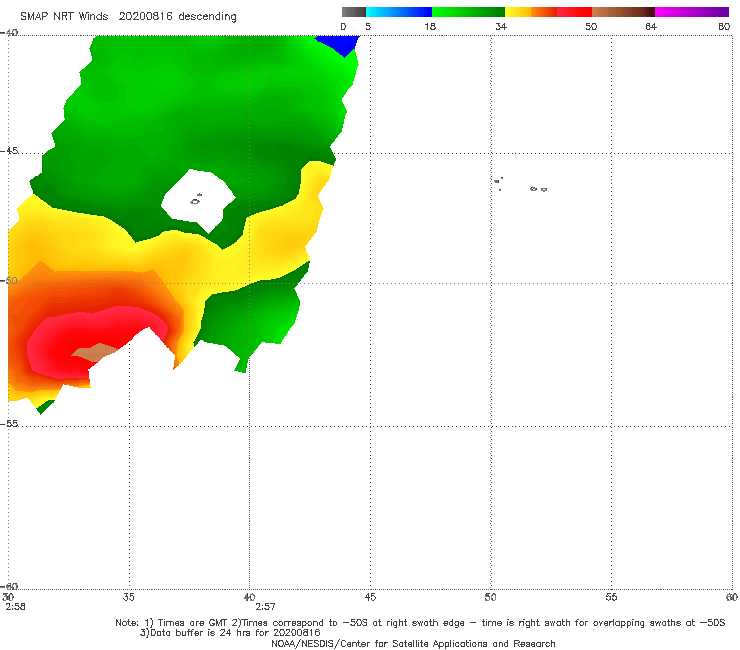Click the '34' color bar scale label
The height and width of the screenshot is (650, 740).
(x=501, y=26)
